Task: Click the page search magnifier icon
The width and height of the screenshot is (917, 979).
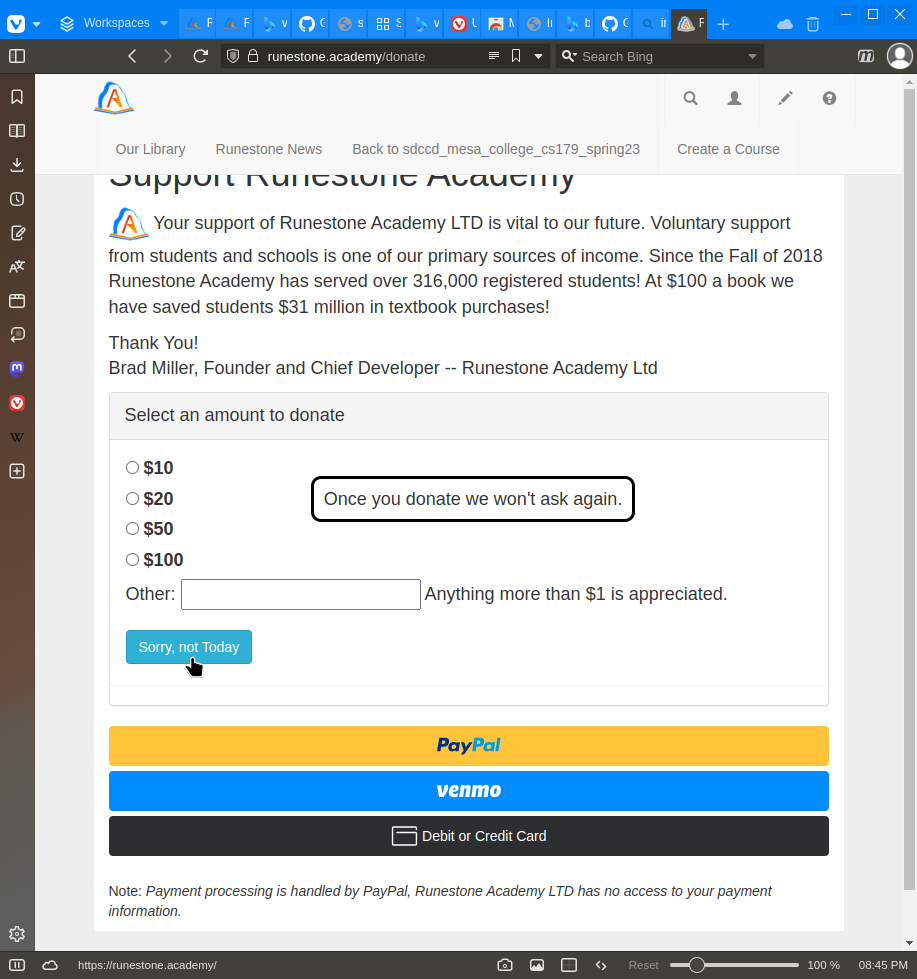Action: (690, 98)
